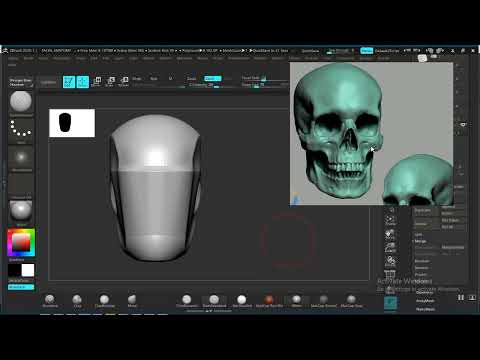
Task: Enable Zcut mode
Action: (228, 79)
